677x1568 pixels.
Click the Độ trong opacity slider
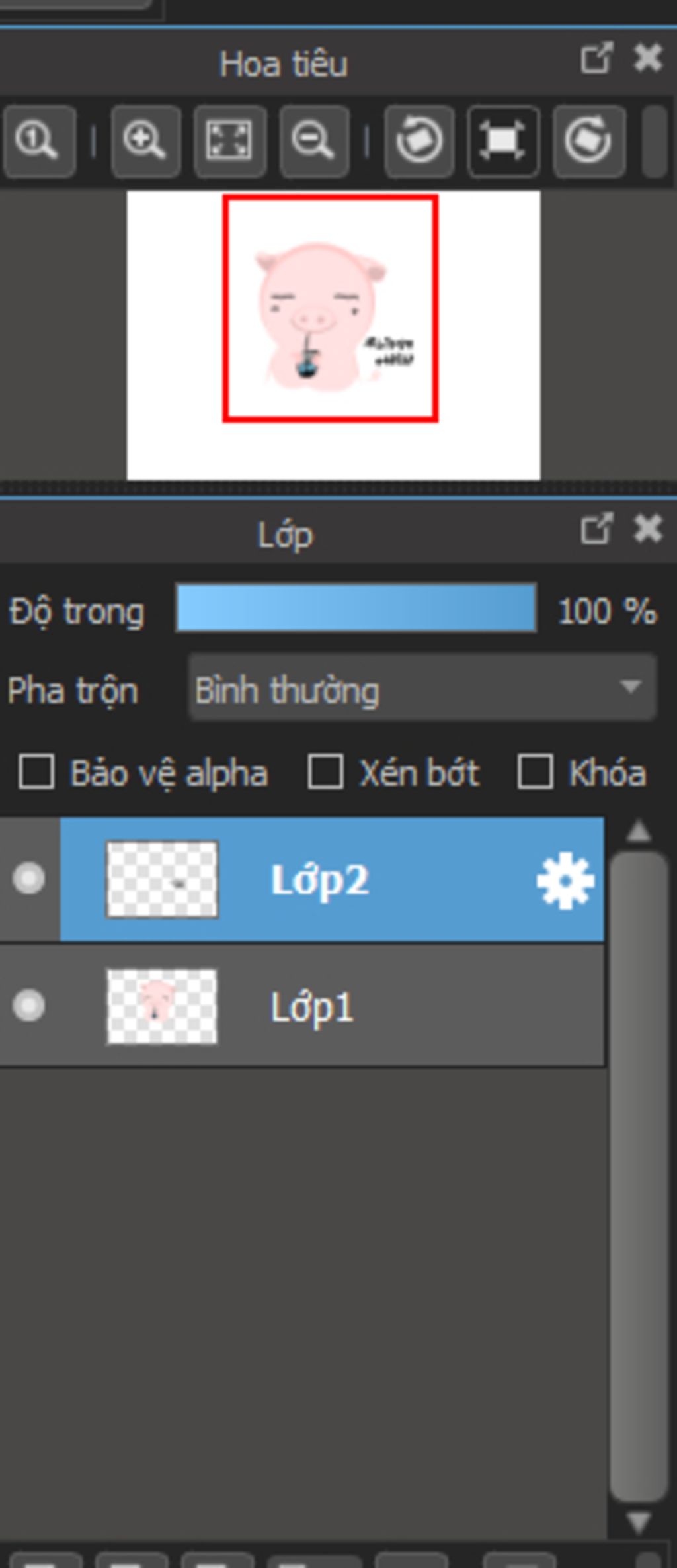coord(356,608)
